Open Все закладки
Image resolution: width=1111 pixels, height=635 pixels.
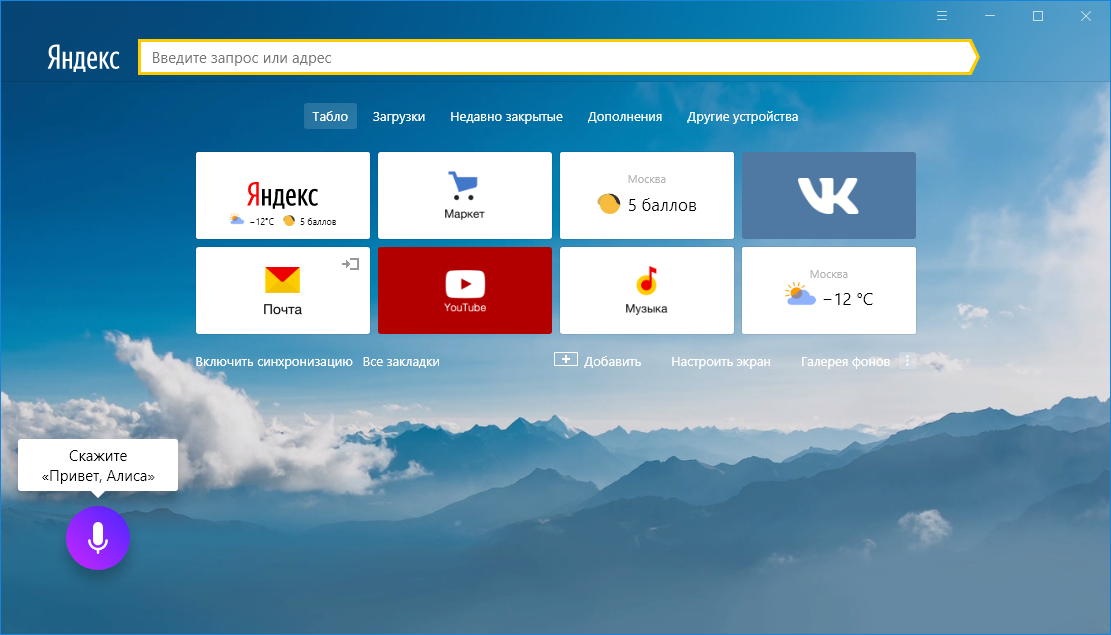point(400,361)
